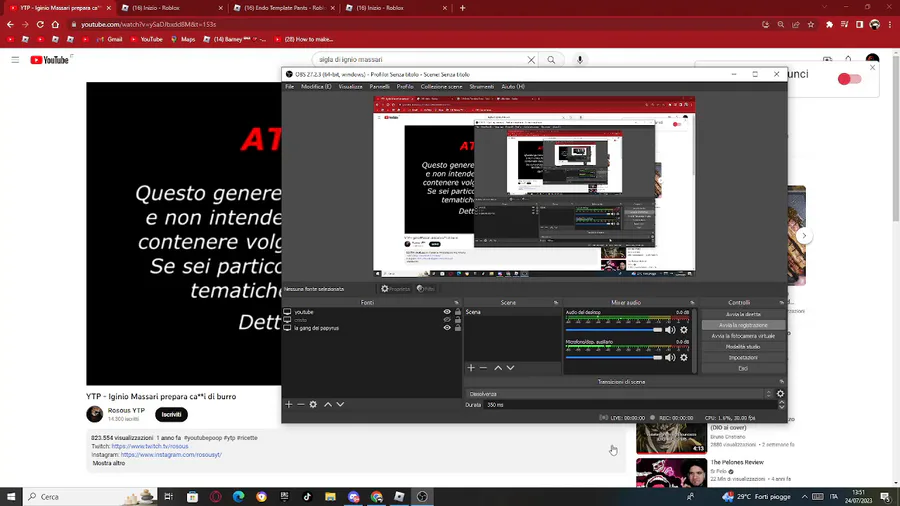Add a new scene with the plus icon
This screenshot has width=900, height=506.
point(471,368)
